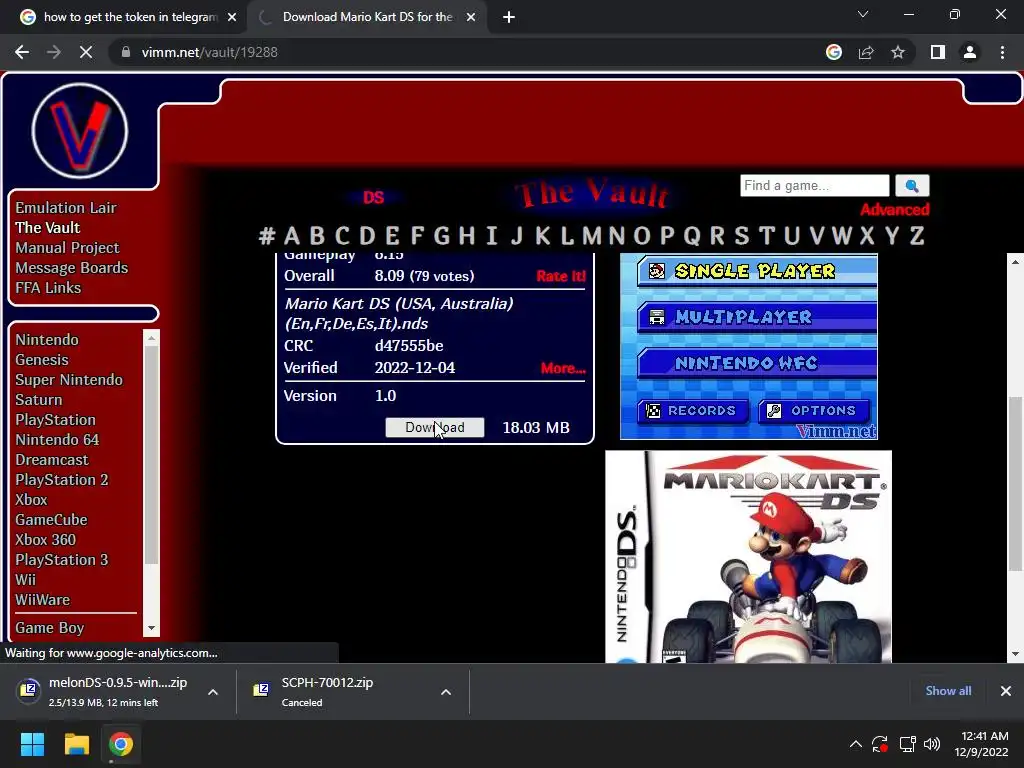
Task: Open The Vault menu link
Action: pos(48,228)
